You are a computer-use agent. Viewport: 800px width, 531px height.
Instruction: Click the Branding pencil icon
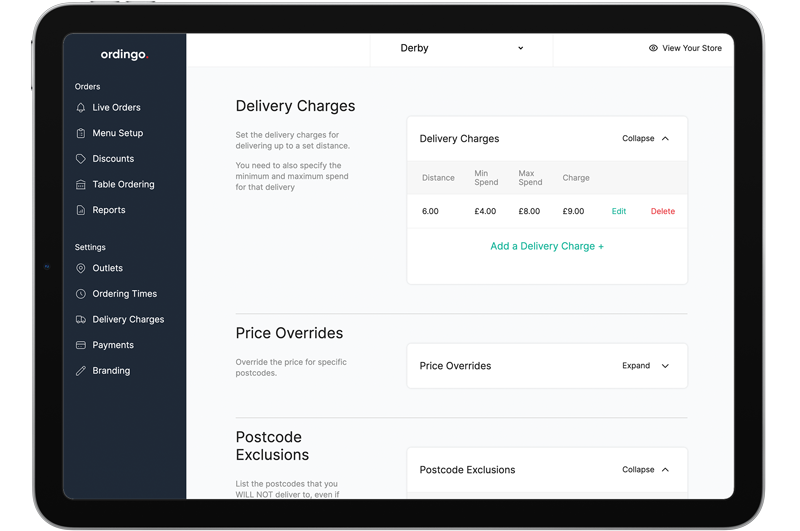(81, 371)
